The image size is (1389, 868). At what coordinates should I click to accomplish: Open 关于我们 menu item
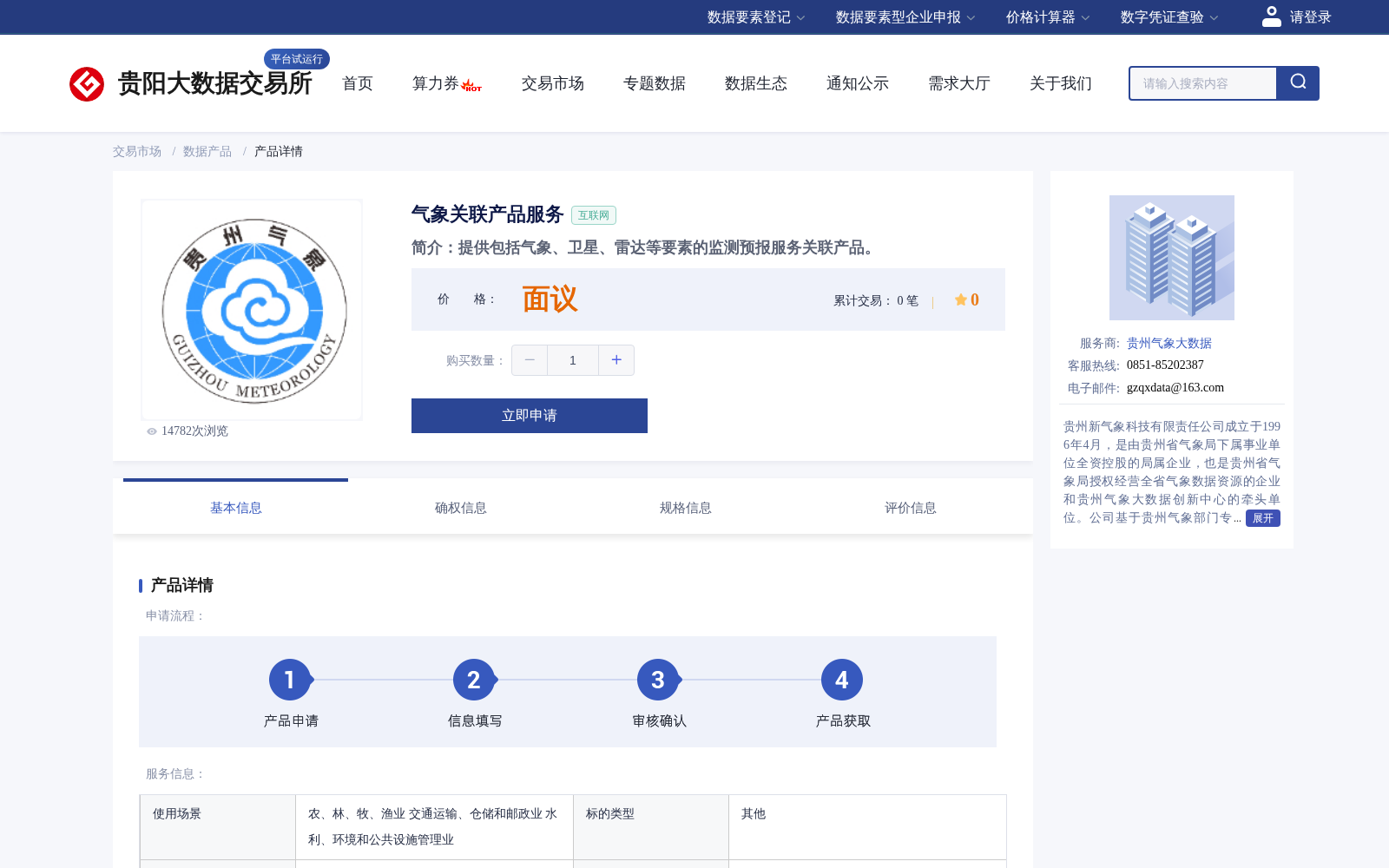coord(1061,83)
